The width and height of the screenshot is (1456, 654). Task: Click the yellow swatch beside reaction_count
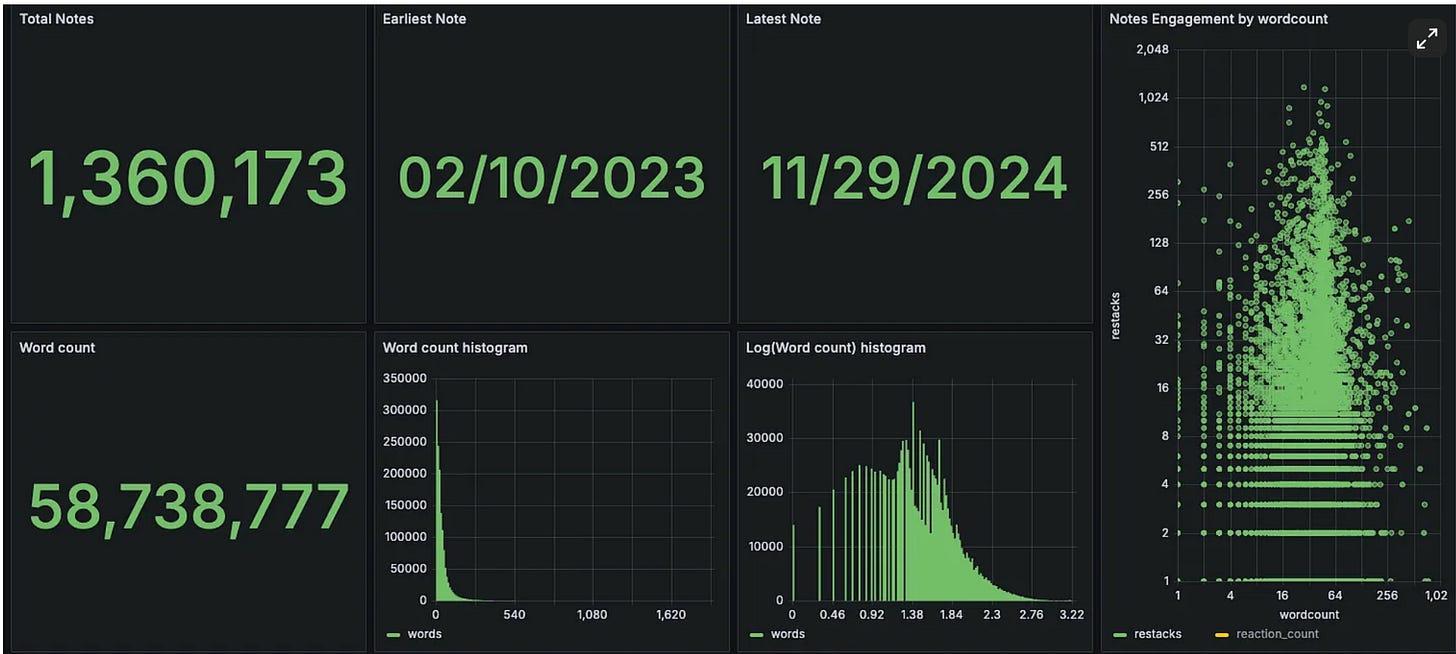(x=1222, y=634)
